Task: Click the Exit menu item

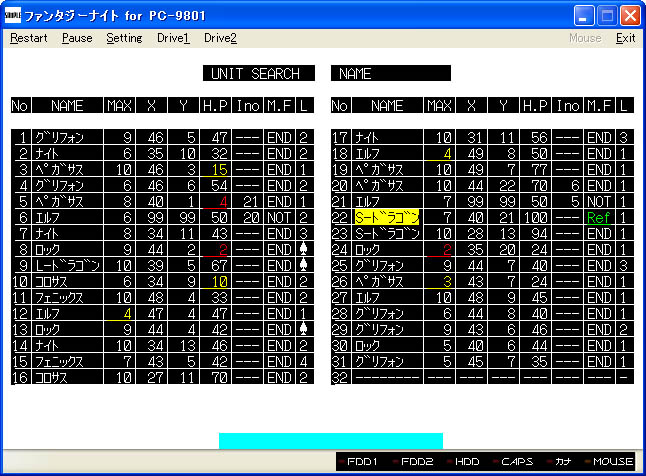Action: pos(625,38)
